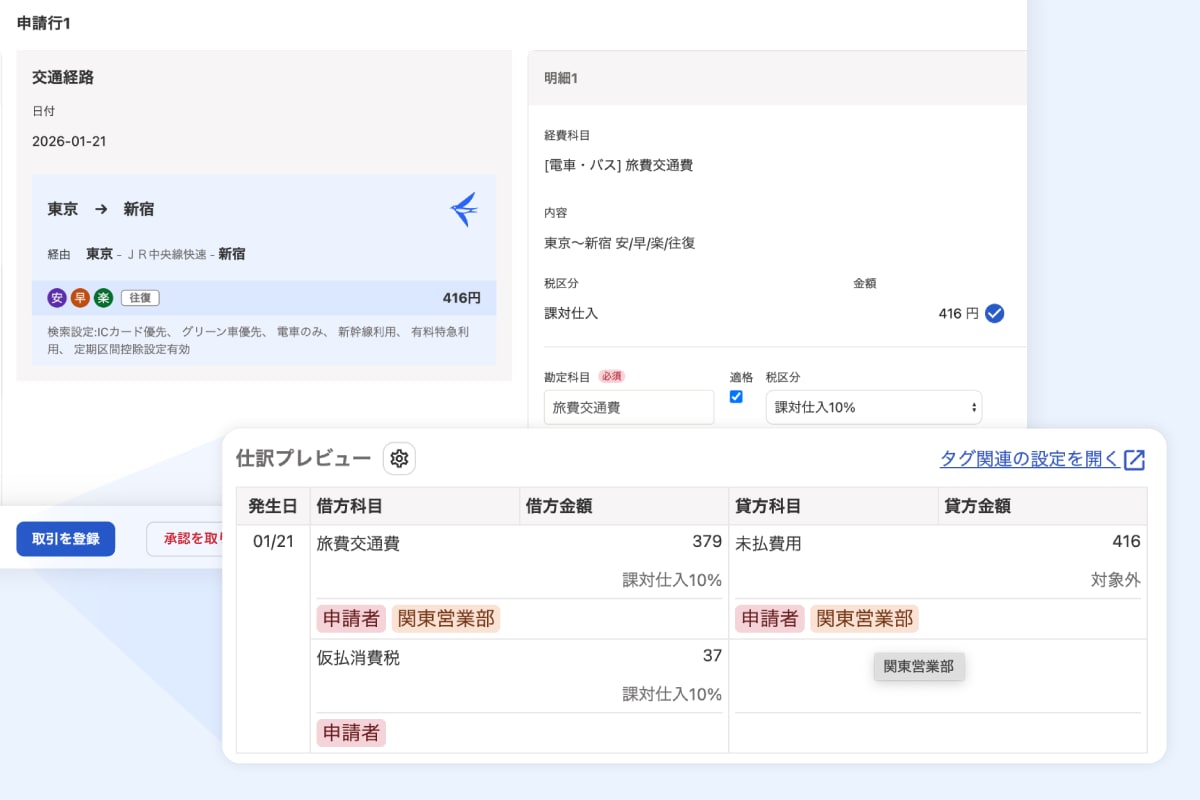Click the 貸方金額 column header
The width and height of the screenshot is (1200, 800).
coord(977,507)
